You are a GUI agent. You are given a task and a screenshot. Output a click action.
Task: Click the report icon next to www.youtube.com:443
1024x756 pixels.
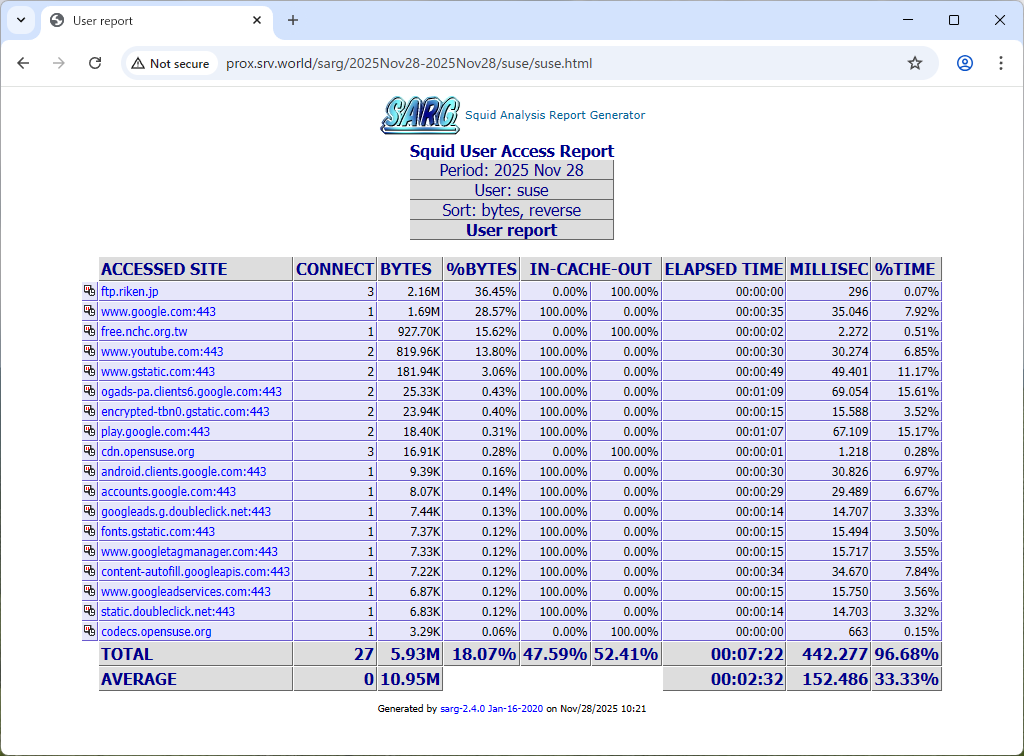click(x=89, y=351)
